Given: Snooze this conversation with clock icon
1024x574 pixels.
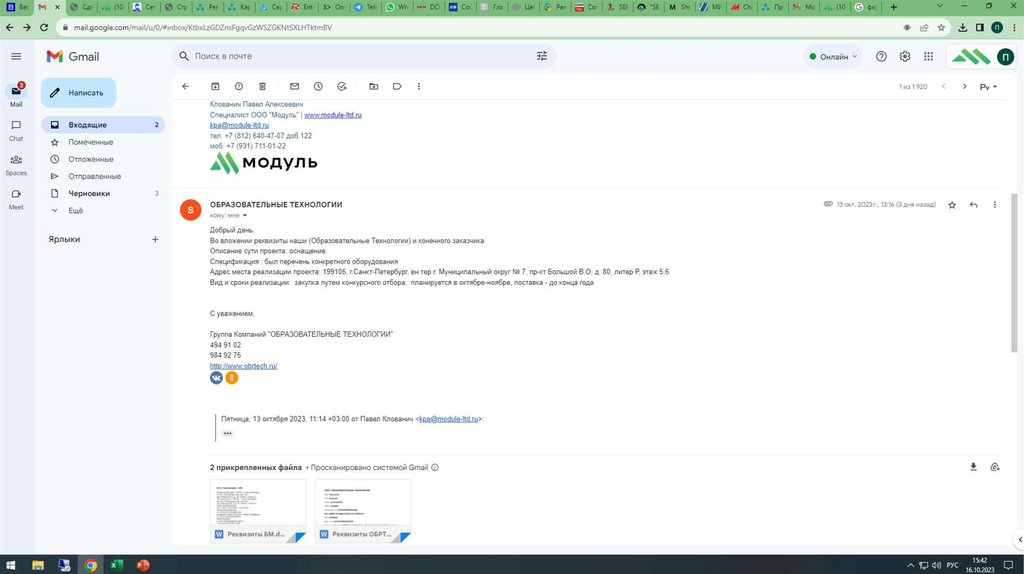Looking at the screenshot, I should point(318,86).
